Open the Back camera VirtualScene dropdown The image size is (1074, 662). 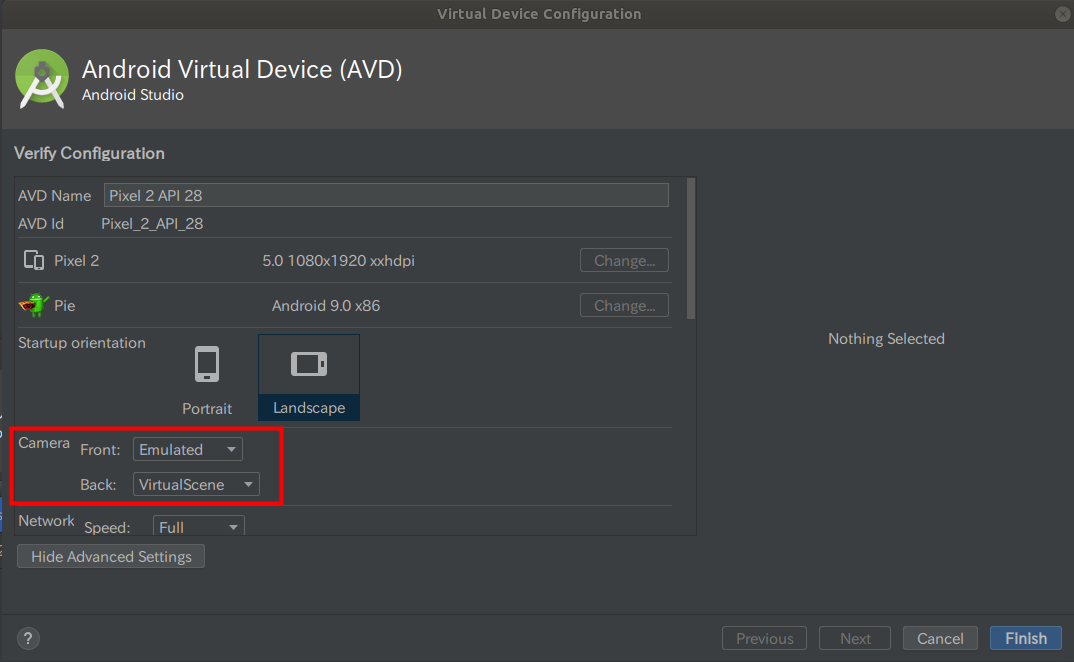[196, 485]
